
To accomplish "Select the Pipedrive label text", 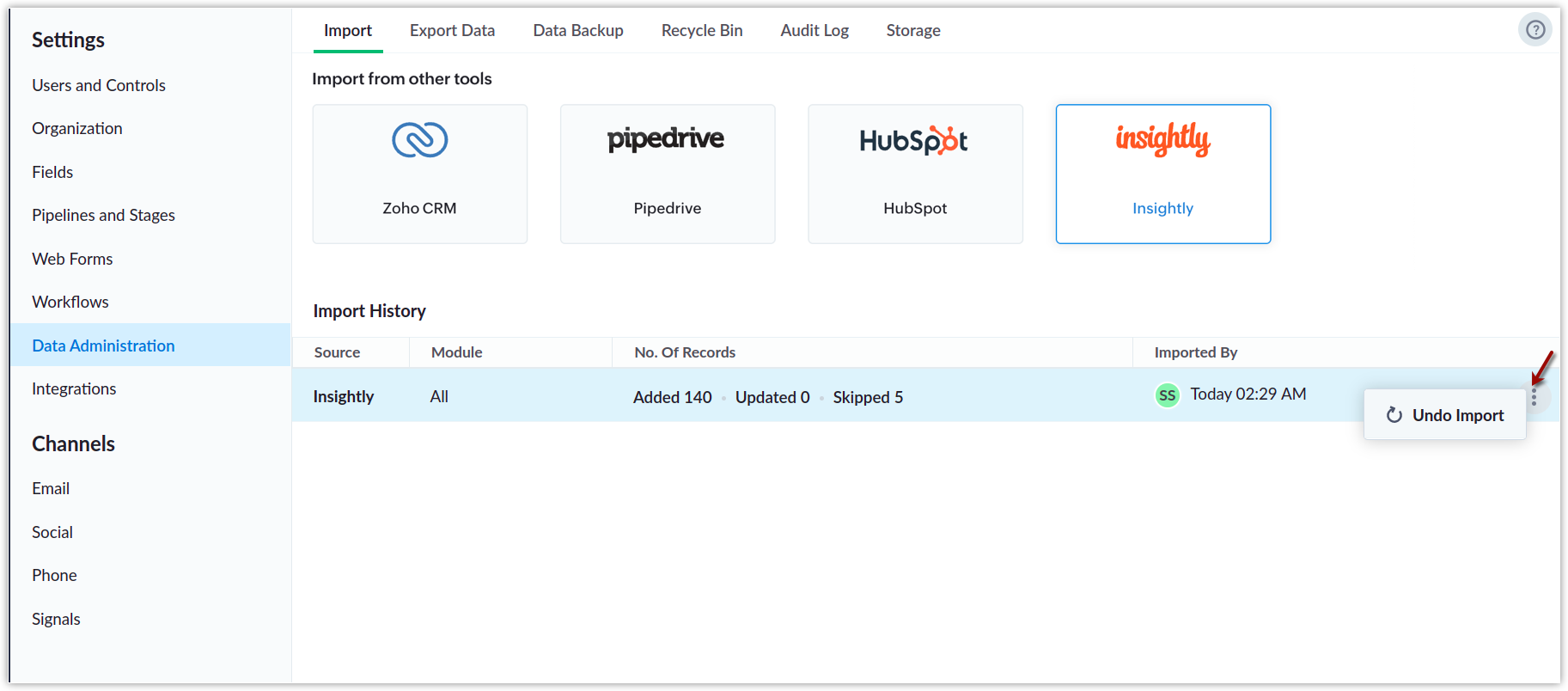I will pos(667,208).
